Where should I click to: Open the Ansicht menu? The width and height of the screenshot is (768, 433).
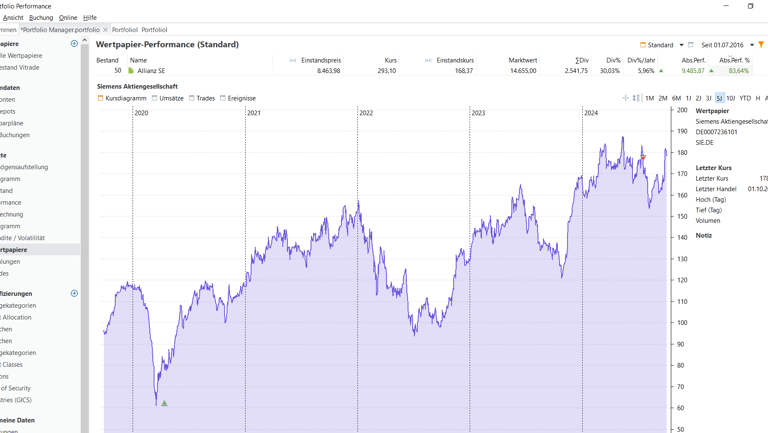coord(13,18)
